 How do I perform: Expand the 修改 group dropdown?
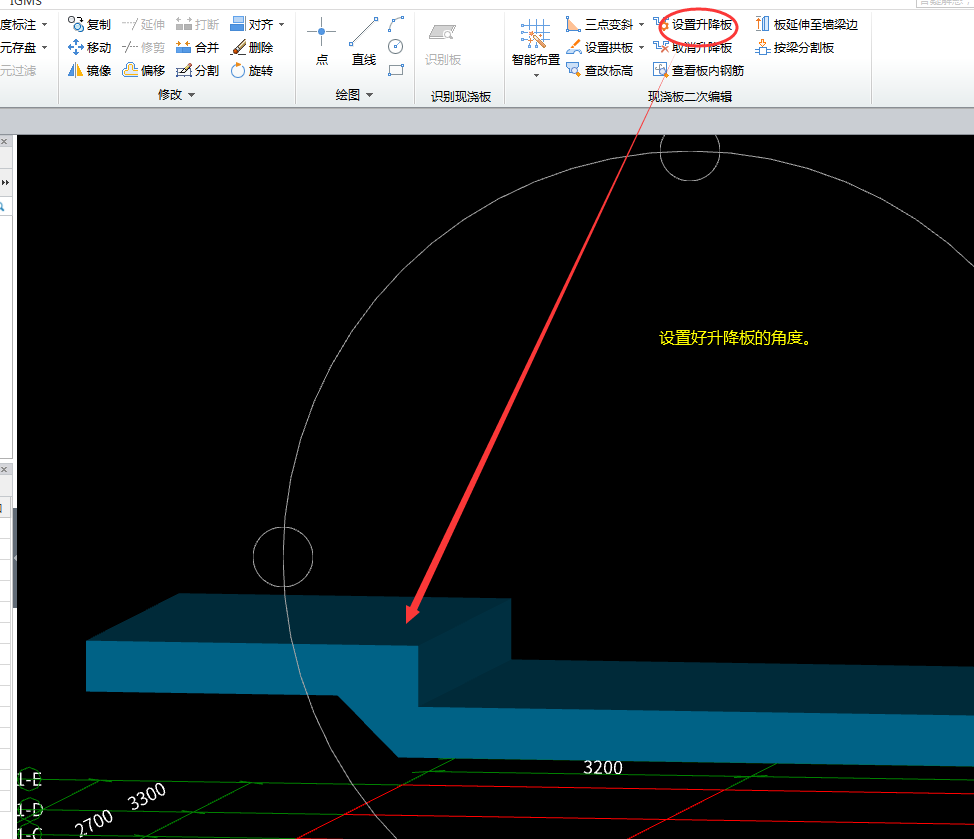[191, 95]
